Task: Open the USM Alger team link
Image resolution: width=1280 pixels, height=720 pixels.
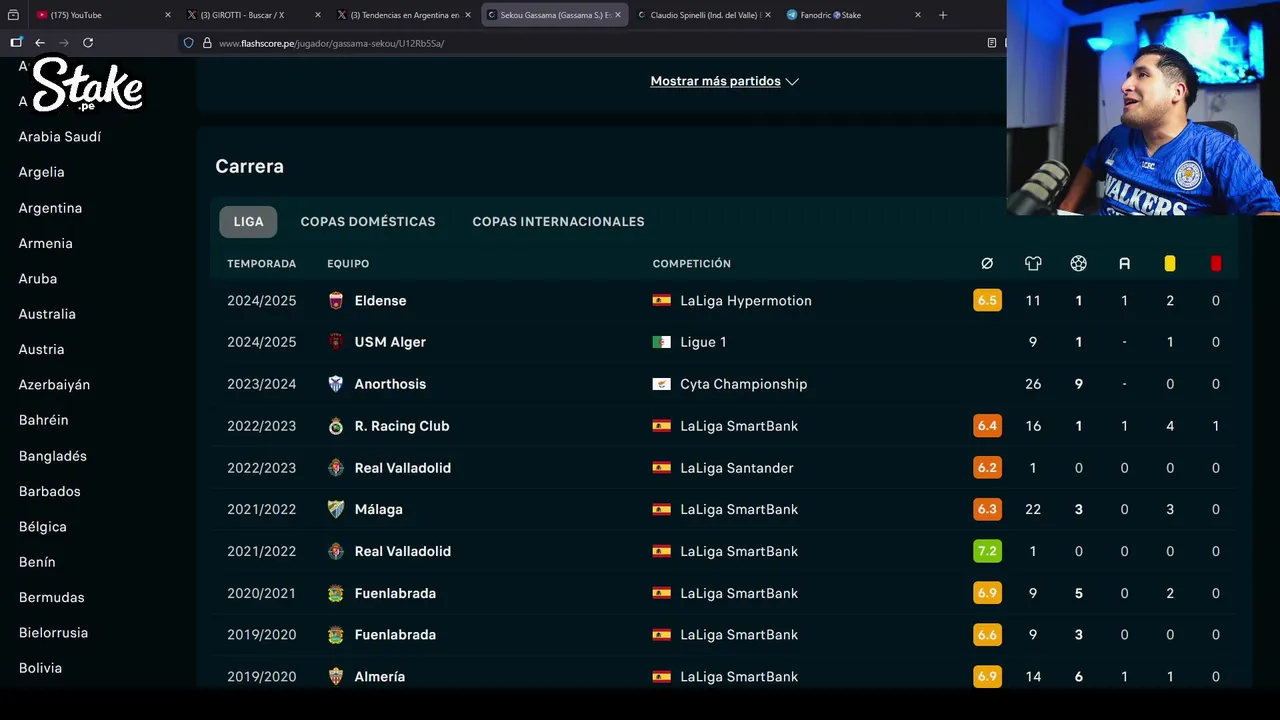Action: coord(390,342)
